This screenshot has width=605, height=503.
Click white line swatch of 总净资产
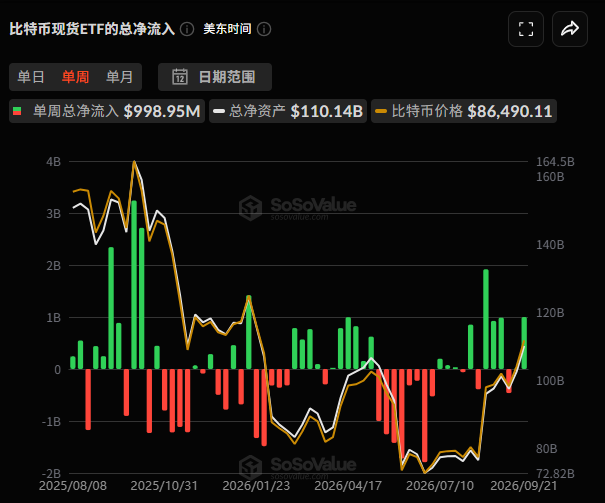(x=219, y=111)
